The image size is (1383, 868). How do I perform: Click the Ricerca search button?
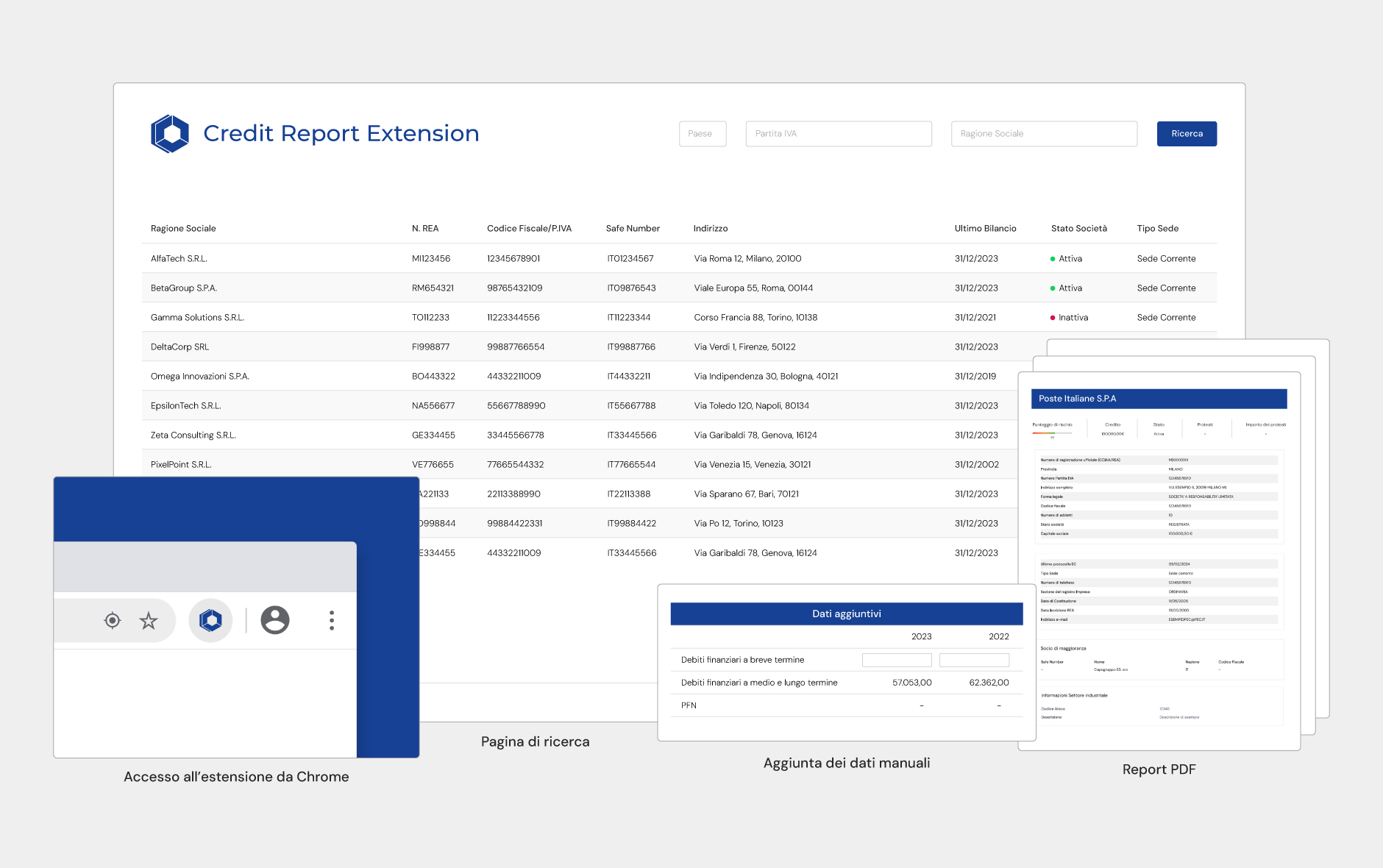pos(1186,134)
